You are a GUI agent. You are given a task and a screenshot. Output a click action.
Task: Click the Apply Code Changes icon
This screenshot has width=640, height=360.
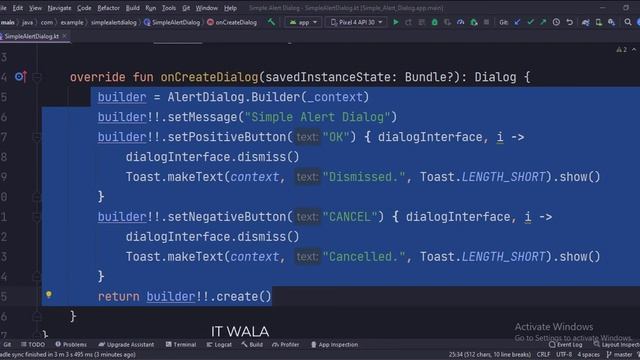422,22
